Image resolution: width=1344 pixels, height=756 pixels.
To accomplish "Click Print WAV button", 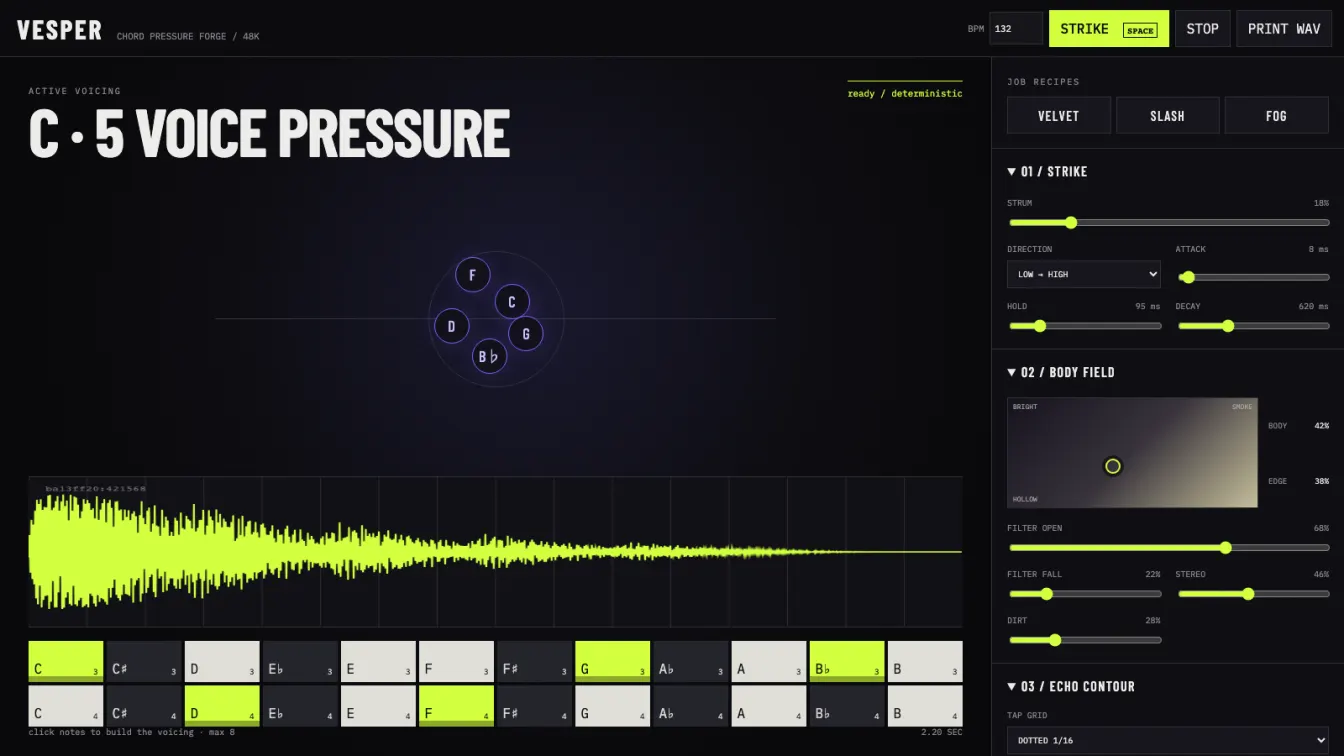I will coord(1284,29).
